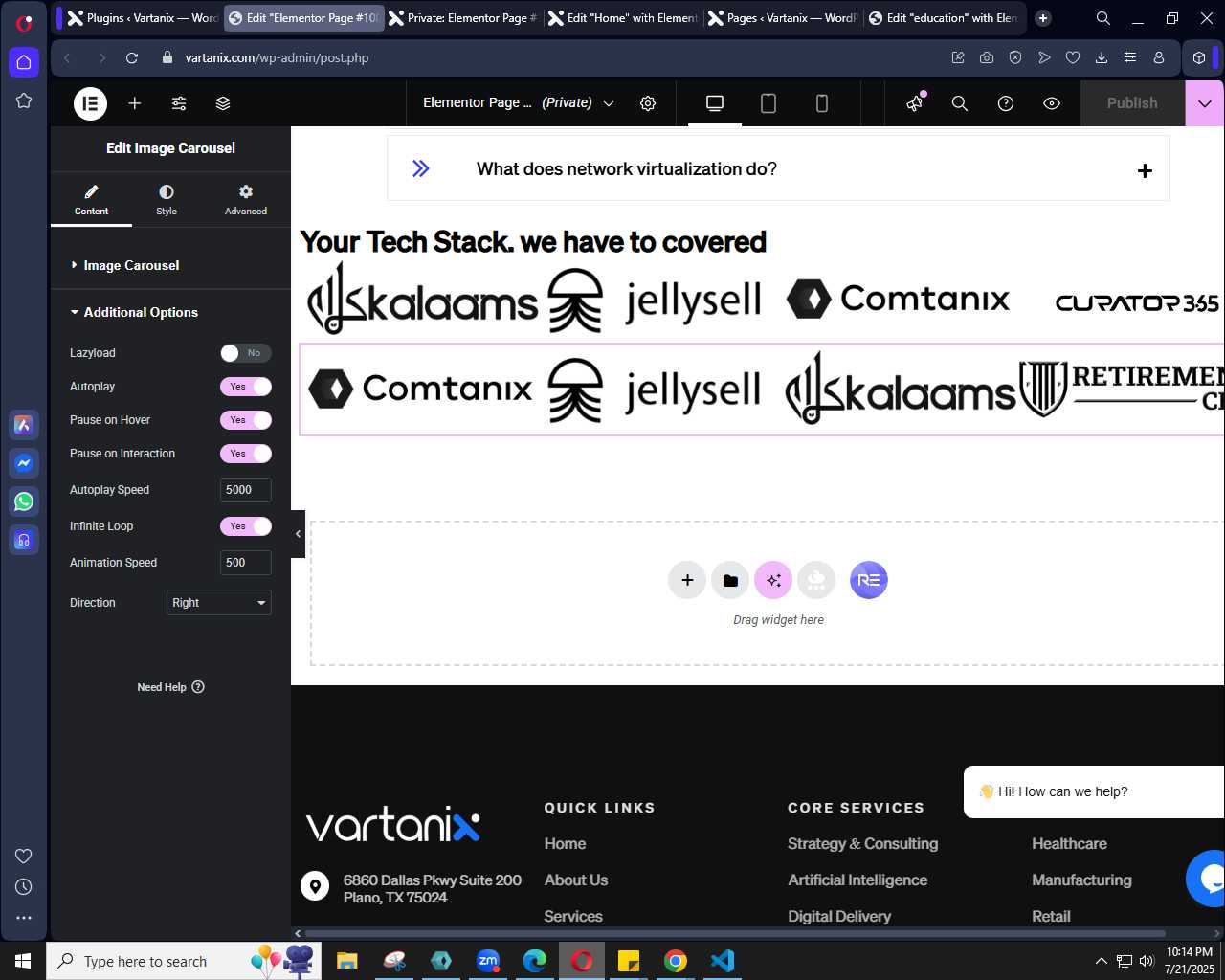Switch to the Style tab
The width and height of the screenshot is (1225, 980).
click(167, 199)
